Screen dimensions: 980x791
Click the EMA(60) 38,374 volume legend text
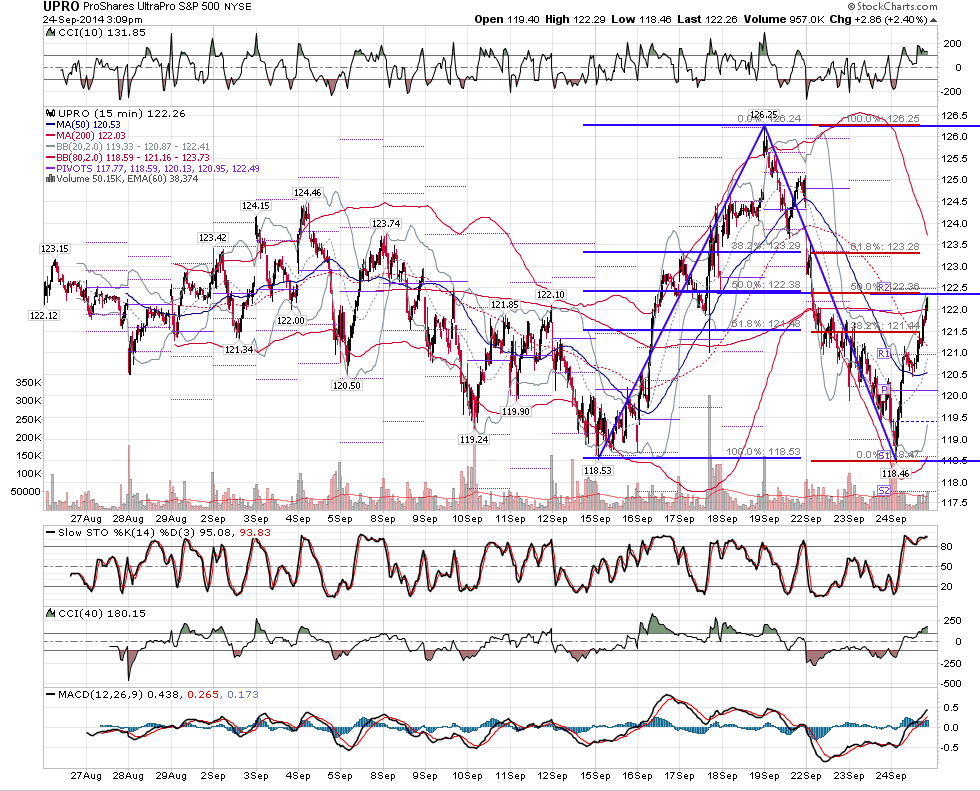click(x=162, y=179)
